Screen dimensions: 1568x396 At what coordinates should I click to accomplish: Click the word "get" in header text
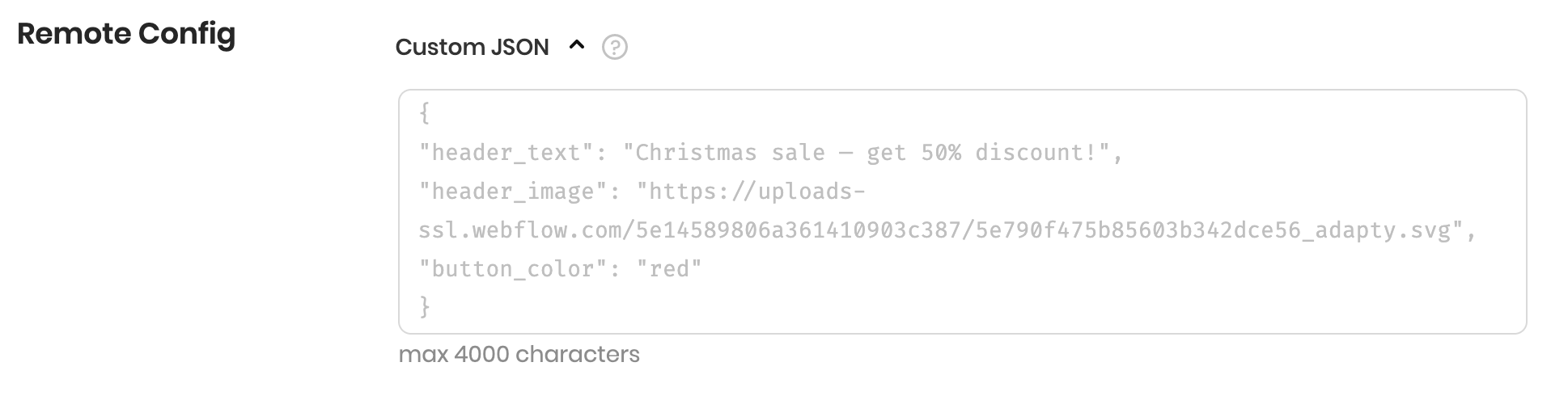pyautogui.click(x=886, y=154)
